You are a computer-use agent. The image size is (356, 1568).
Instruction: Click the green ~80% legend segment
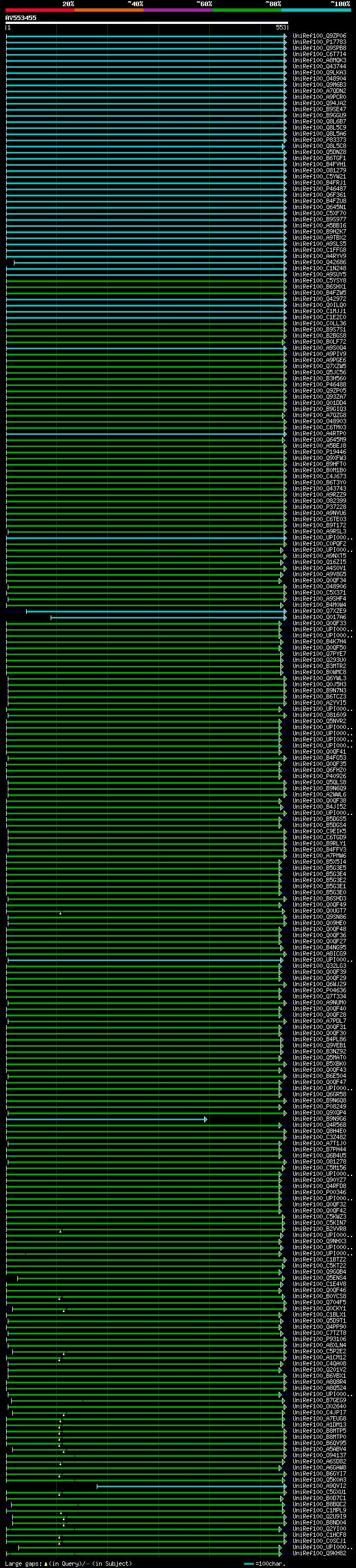(247, 10)
